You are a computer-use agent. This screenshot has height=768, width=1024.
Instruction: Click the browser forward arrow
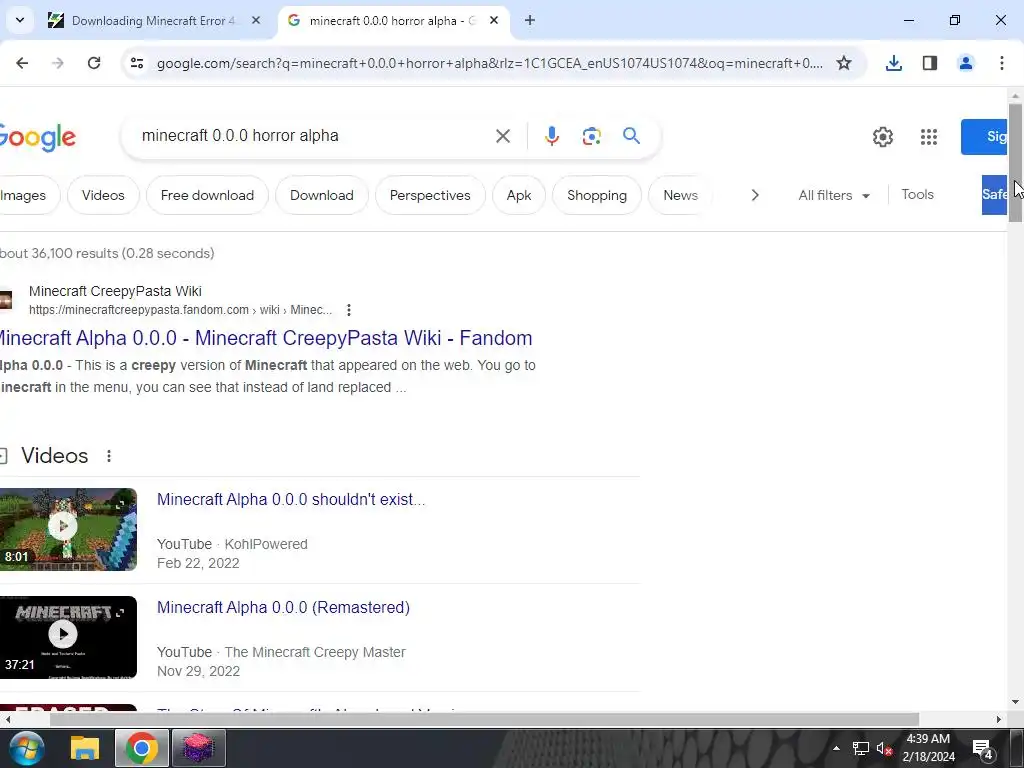[58, 63]
